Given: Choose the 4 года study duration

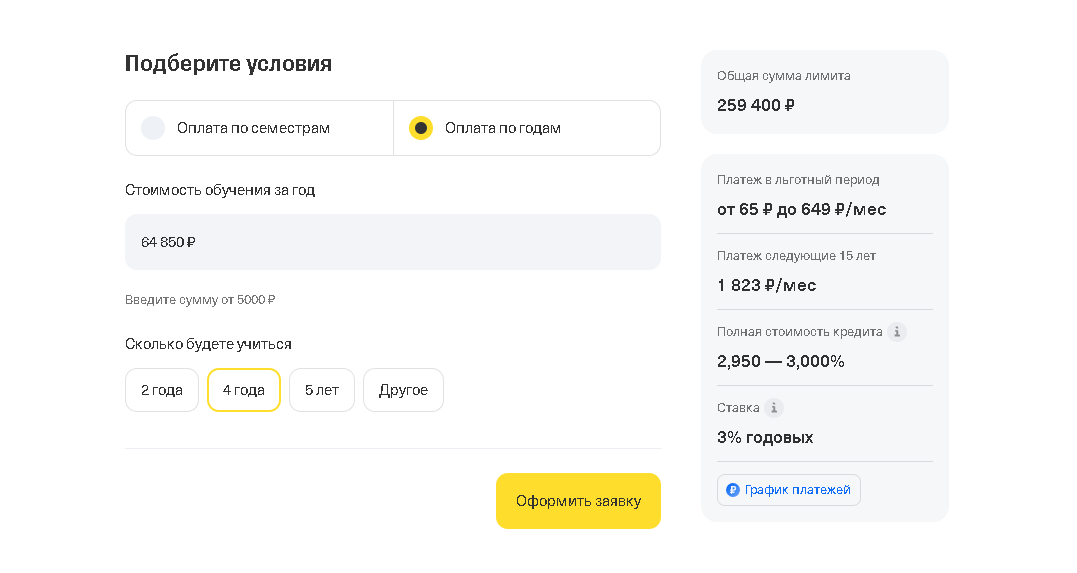Looking at the screenshot, I should (244, 390).
